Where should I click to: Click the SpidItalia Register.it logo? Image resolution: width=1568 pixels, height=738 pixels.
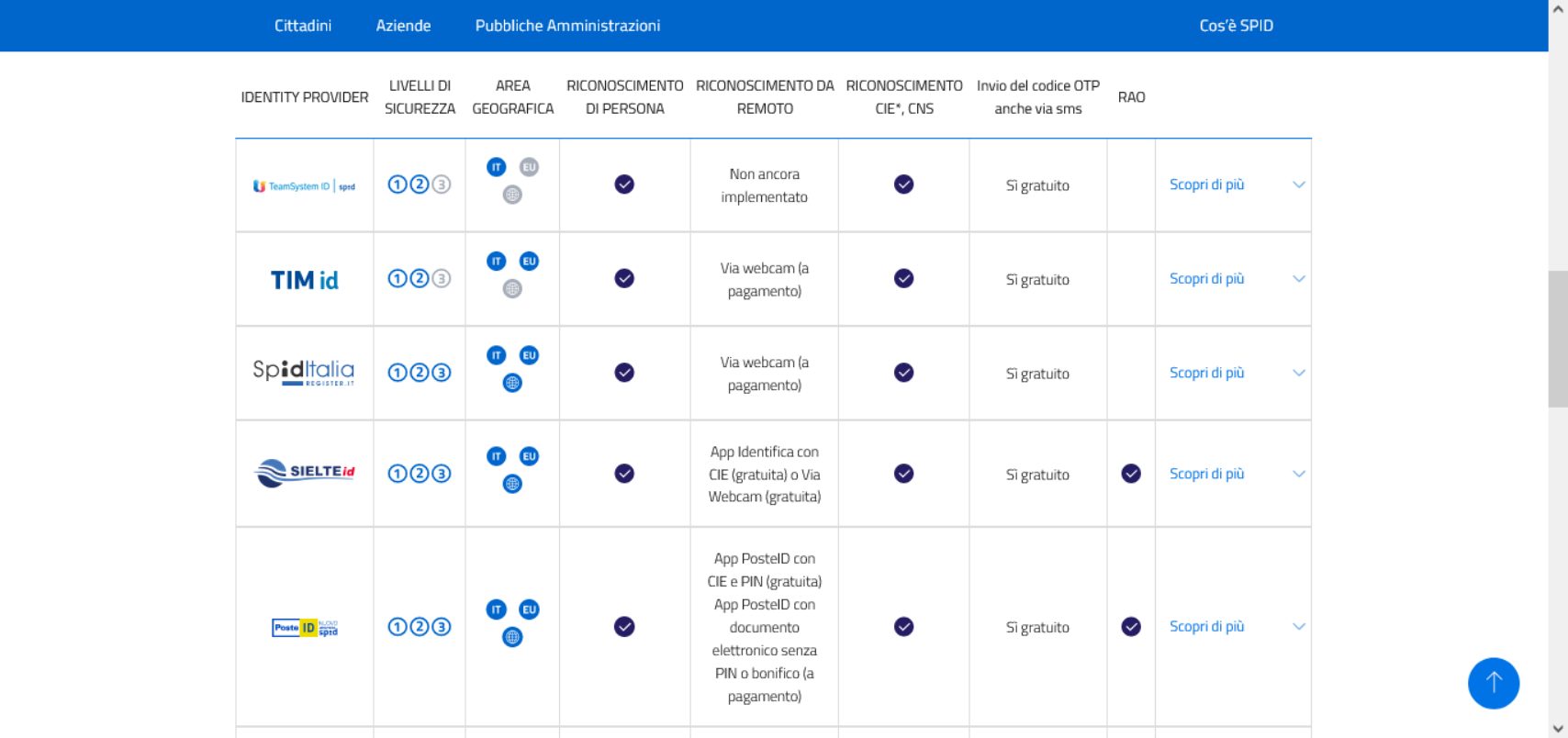(x=304, y=372)
